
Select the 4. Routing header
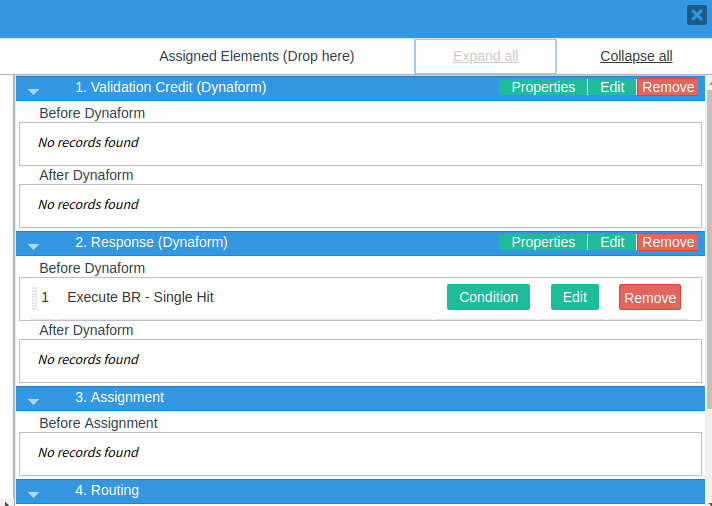coord(114,491)
